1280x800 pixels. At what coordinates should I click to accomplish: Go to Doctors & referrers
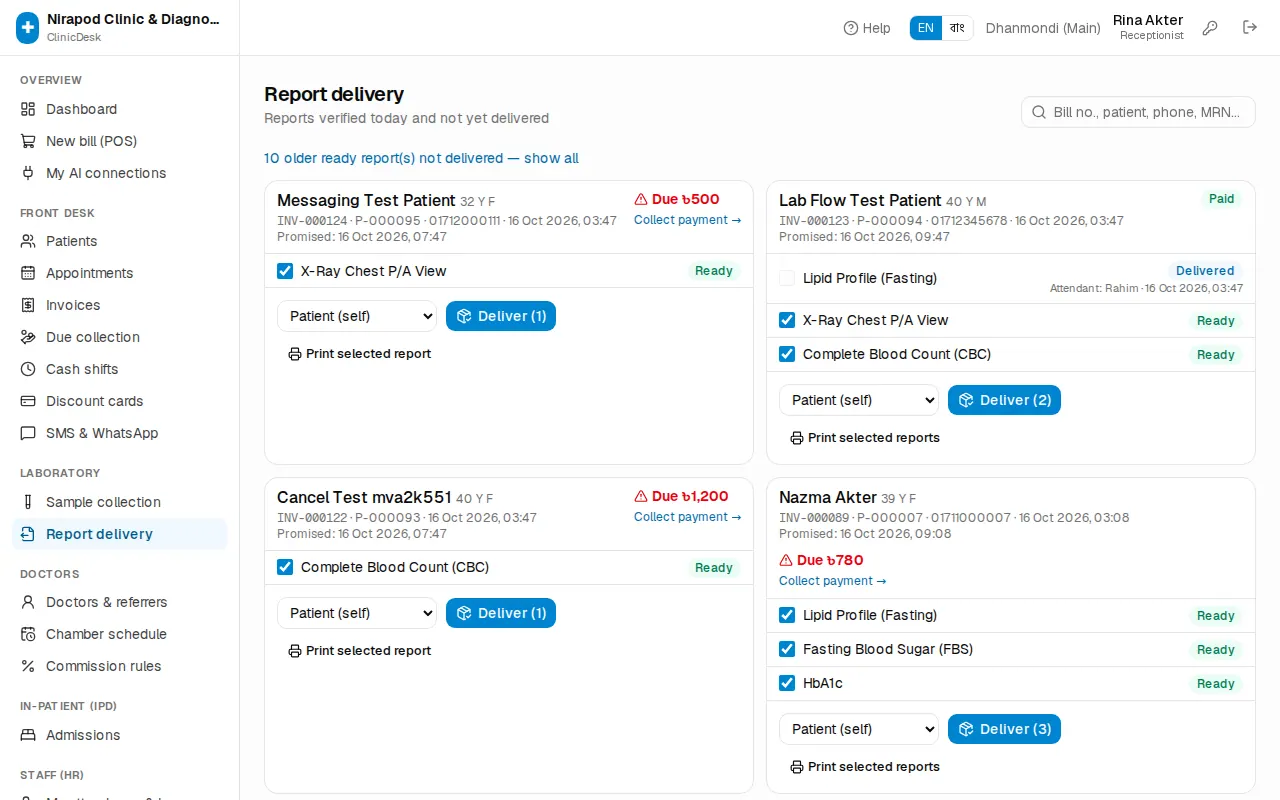pyautogui.click(x=120, y=602)
